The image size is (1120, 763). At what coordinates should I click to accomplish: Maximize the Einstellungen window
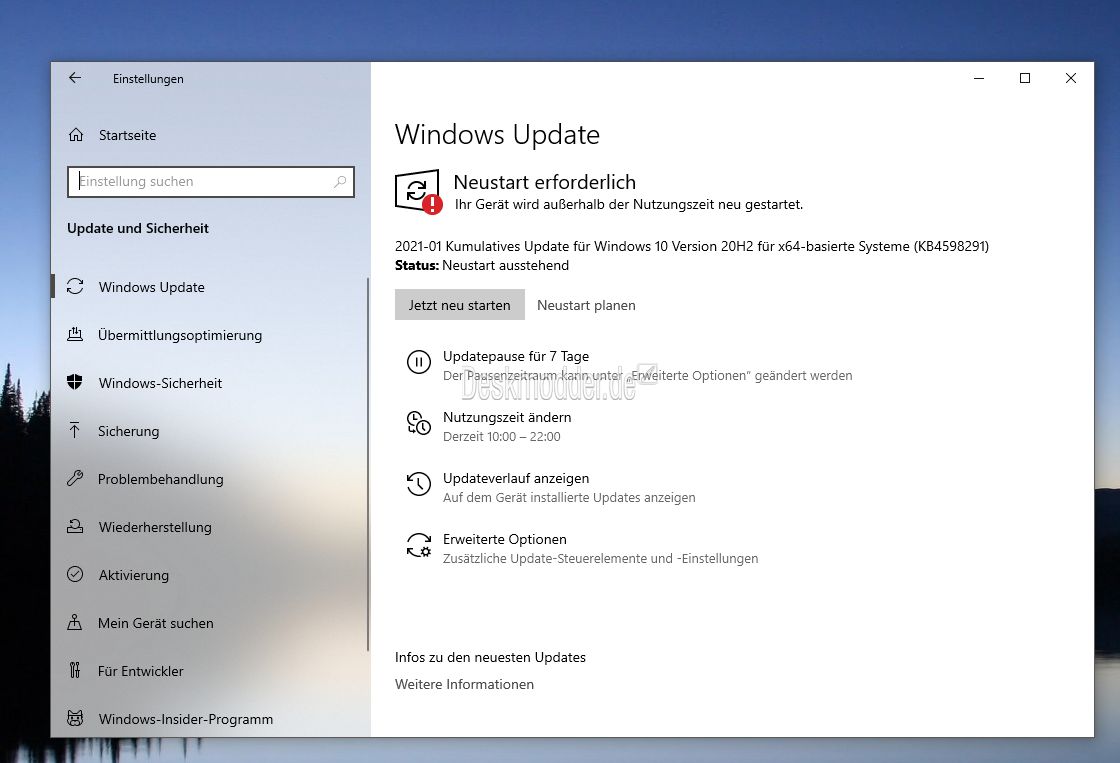pyautogui.click(x=1025, y=78)
